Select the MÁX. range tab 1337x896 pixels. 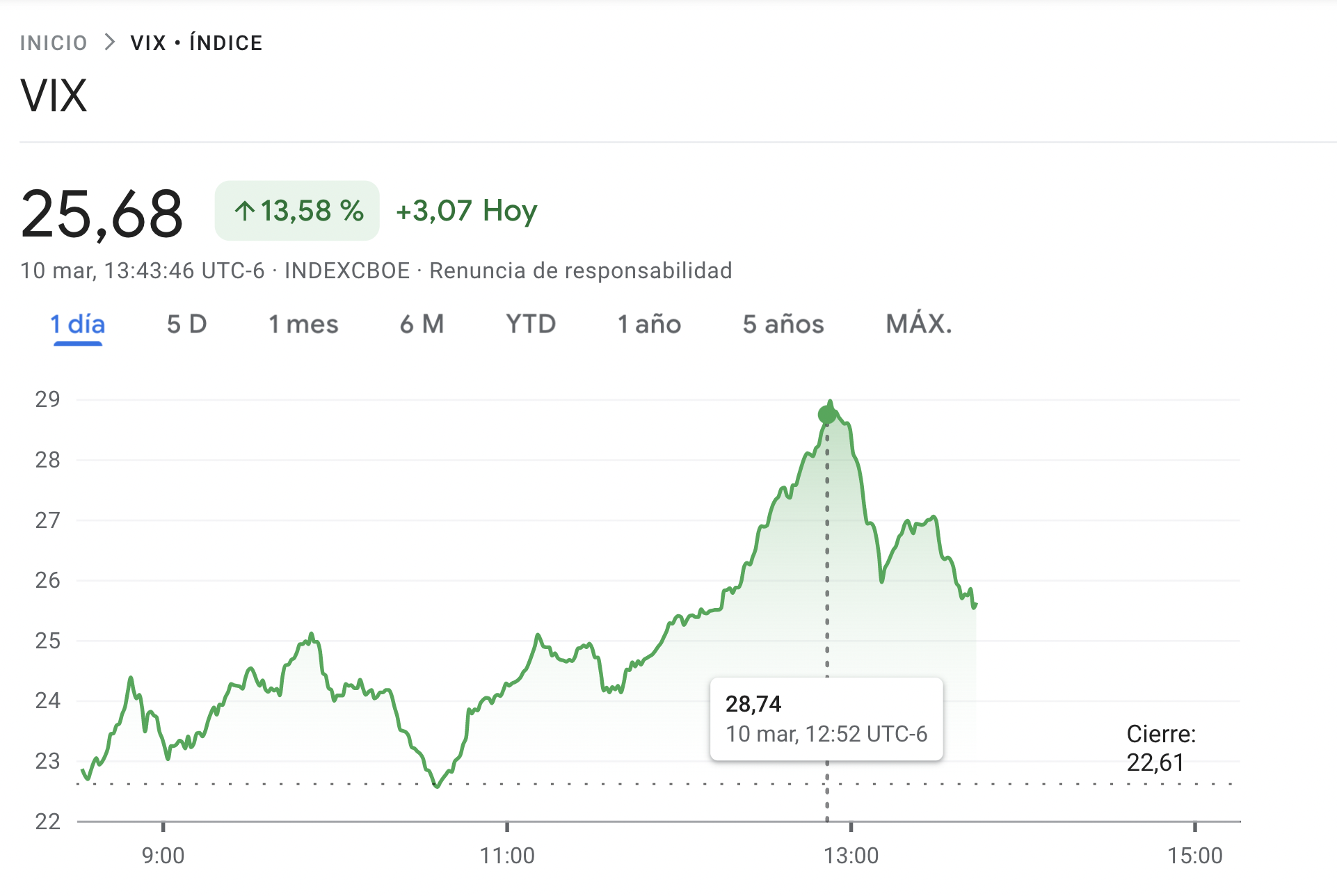tap(918, 324)
